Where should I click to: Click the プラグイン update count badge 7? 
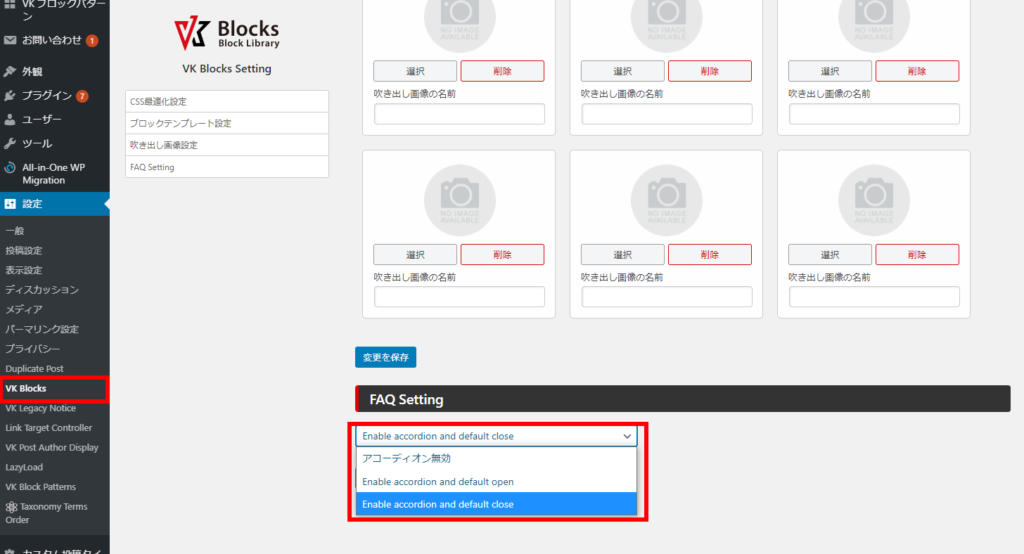82,96
